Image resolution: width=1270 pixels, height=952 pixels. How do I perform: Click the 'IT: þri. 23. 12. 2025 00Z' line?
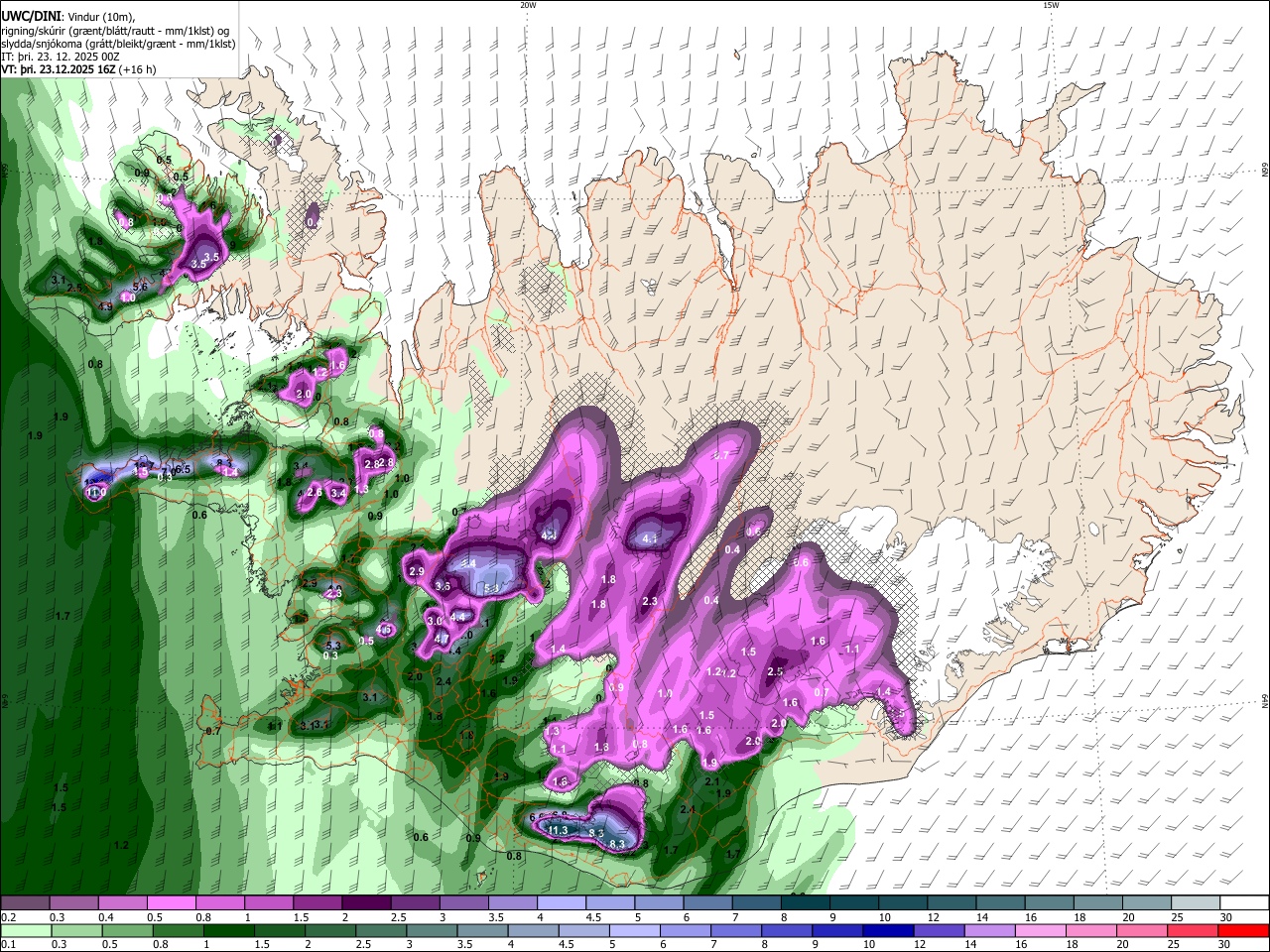60,57
